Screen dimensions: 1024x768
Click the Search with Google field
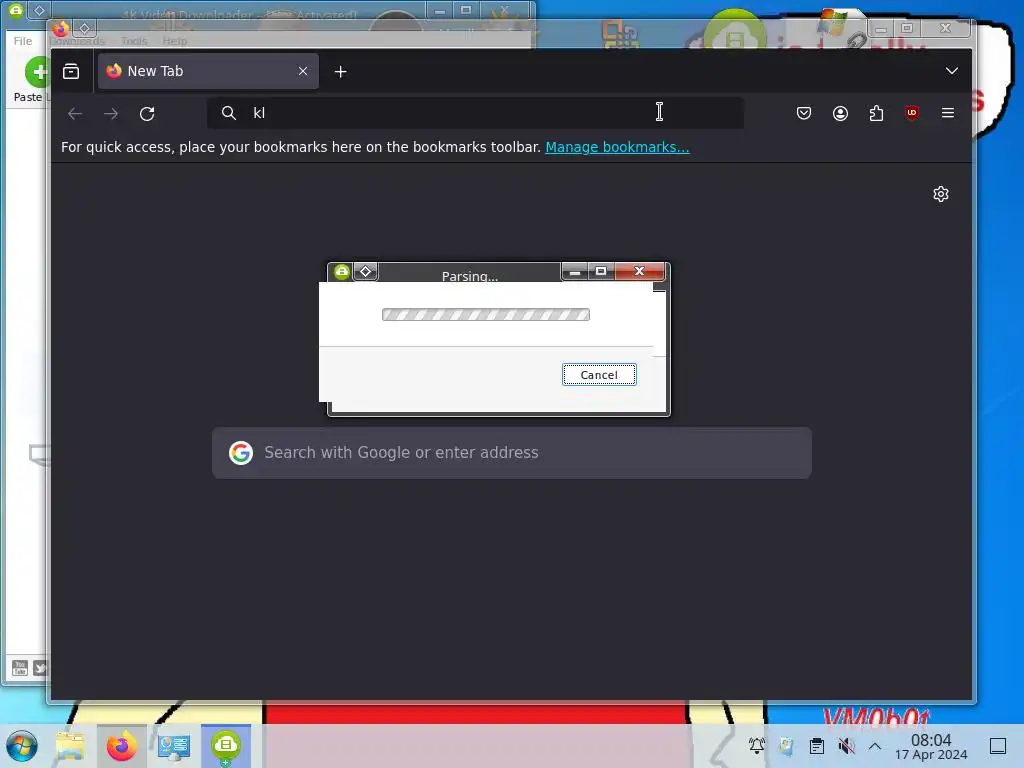[512, 453]
